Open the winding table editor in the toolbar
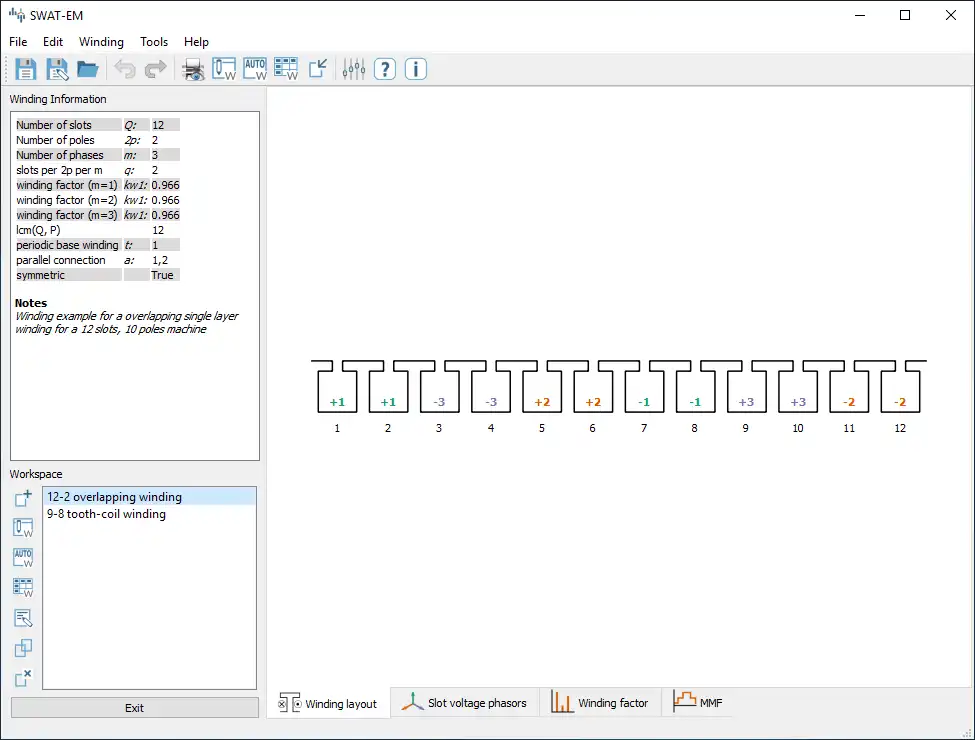The image size is (975, 740). [x=286, y=69]
